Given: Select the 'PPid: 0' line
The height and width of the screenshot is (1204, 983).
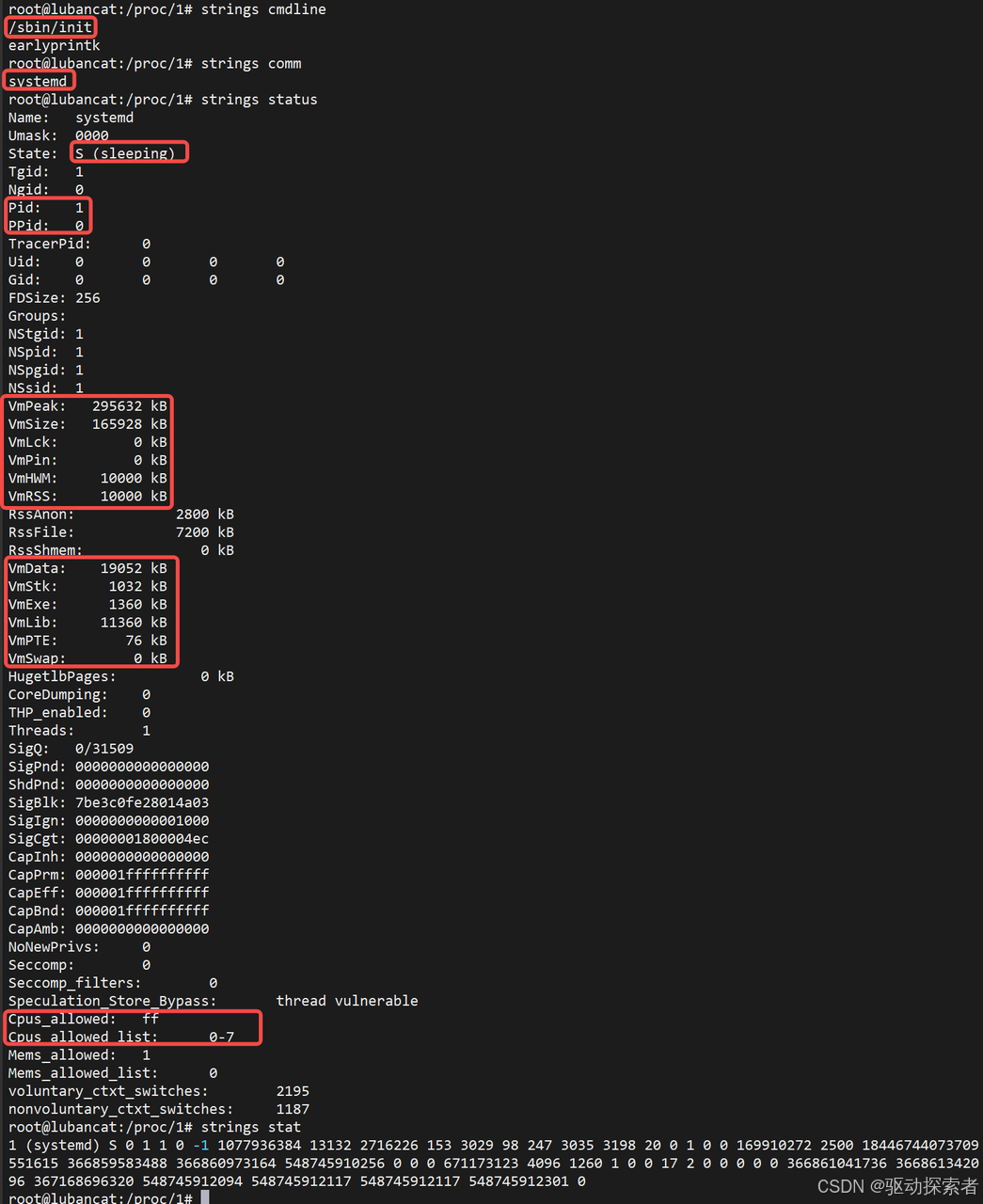Looking at the screenshot, I should point(46,226).
